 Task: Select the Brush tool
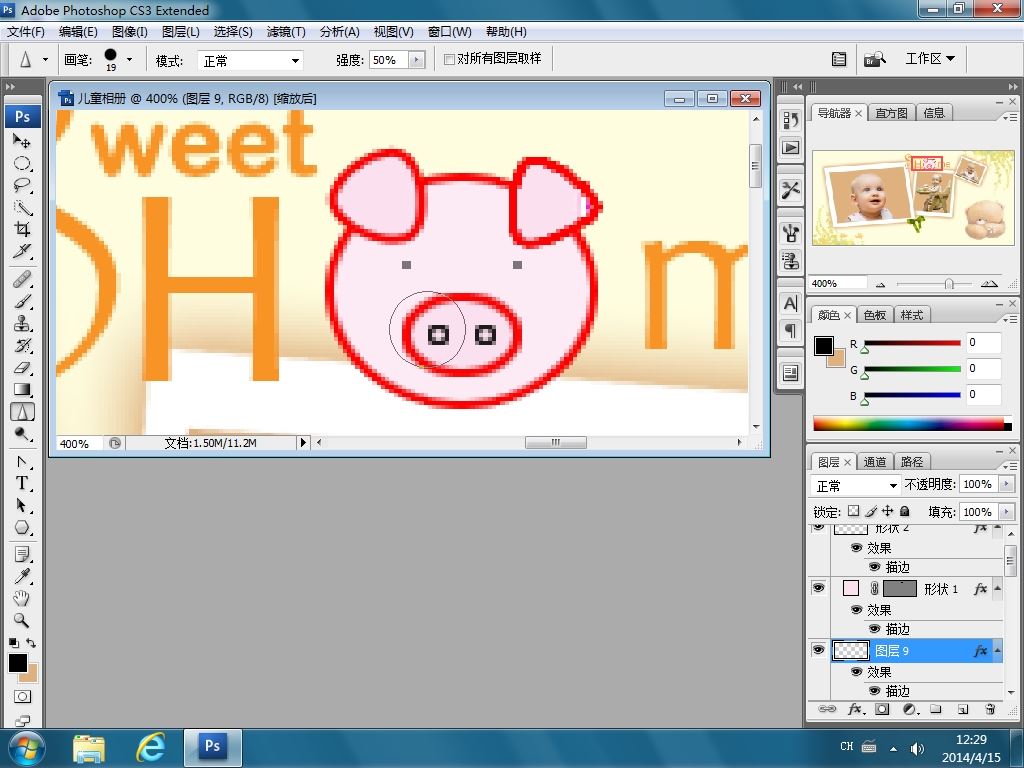pos(22,302)
